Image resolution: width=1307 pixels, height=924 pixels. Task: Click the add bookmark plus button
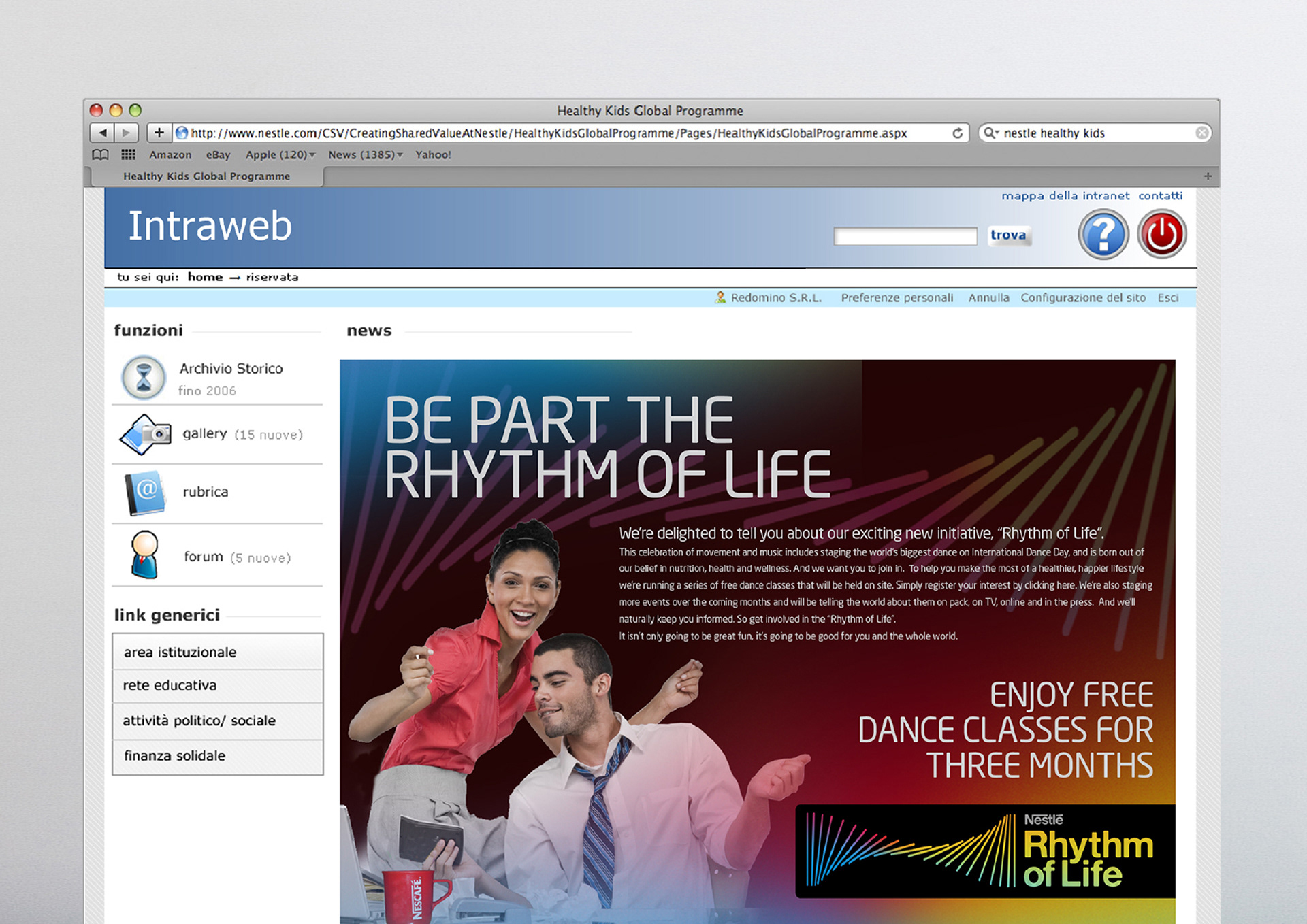point(159,133)
